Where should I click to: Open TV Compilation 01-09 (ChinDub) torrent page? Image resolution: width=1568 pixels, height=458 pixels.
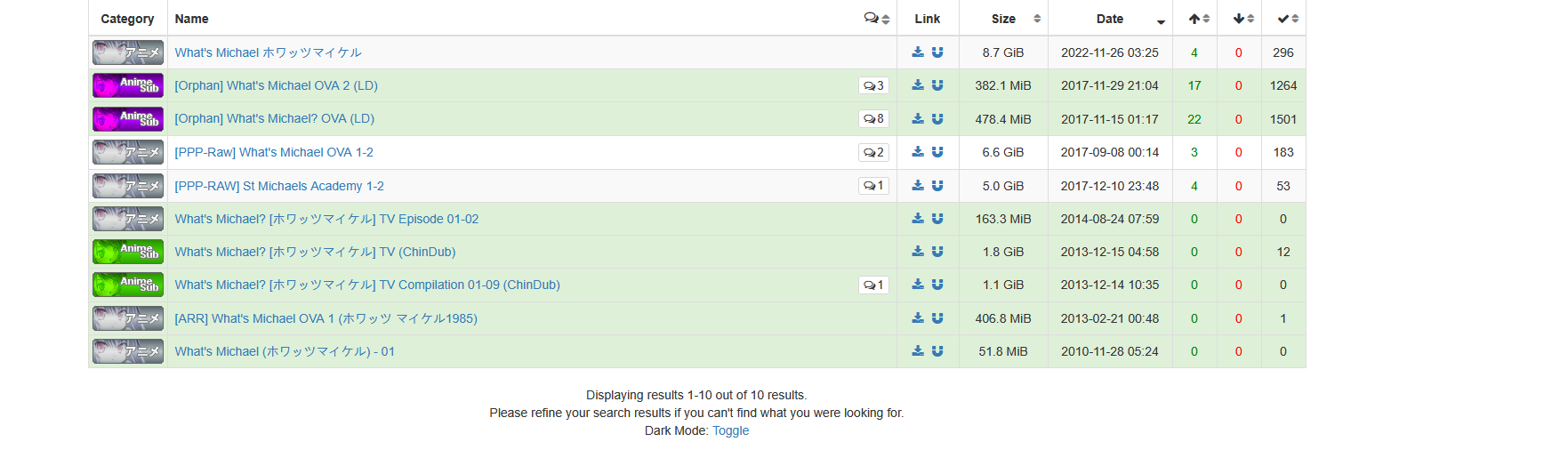pyautogui.click(x=366, y=285)
